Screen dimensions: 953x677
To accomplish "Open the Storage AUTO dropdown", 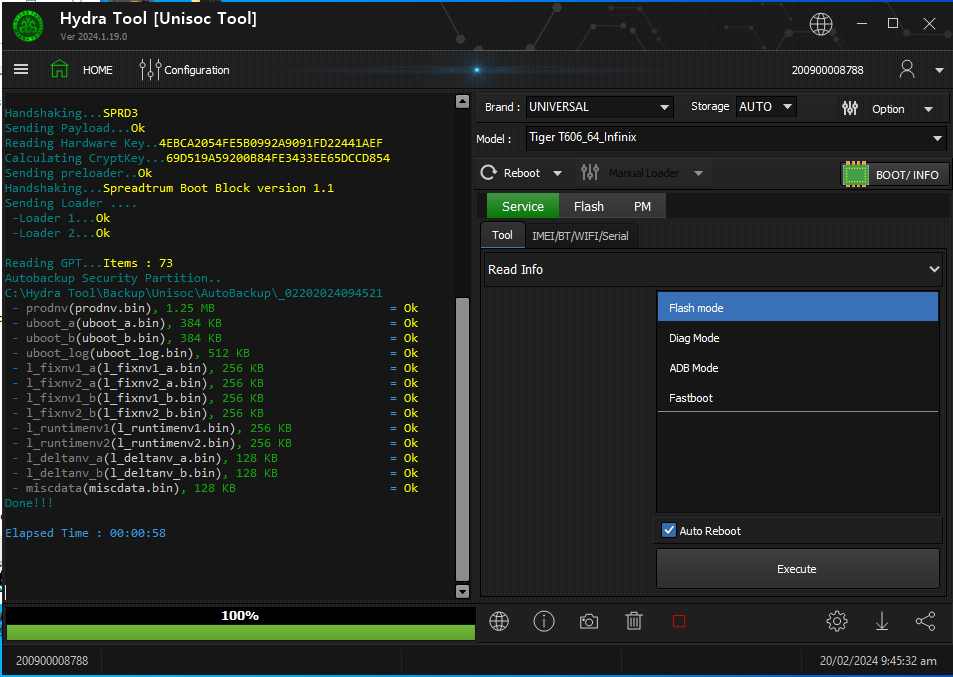I will (x=766, y=107).
